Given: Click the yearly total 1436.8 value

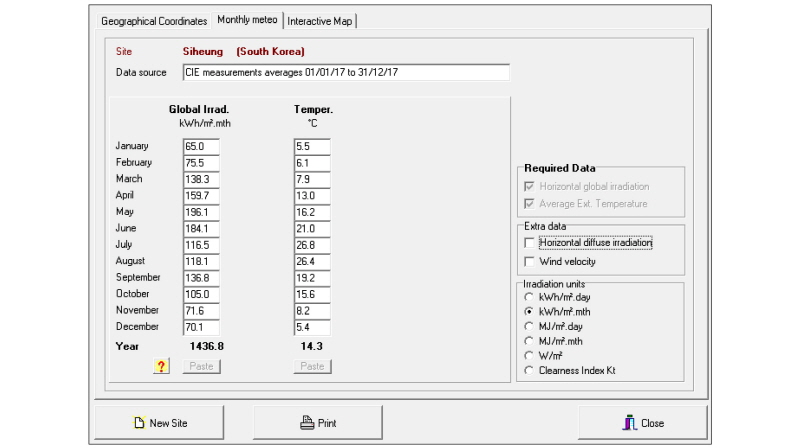Looking at the screenshot, I should pos(207,346).
